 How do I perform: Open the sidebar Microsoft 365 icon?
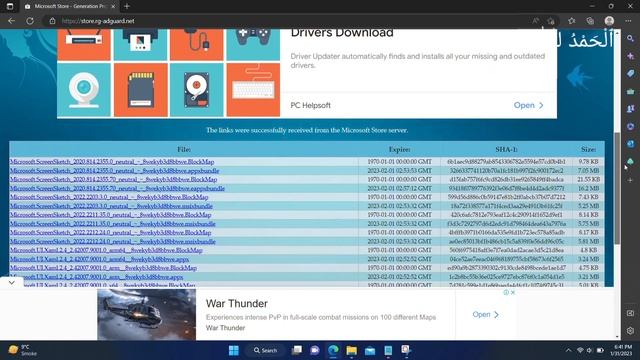pos(631,126)
